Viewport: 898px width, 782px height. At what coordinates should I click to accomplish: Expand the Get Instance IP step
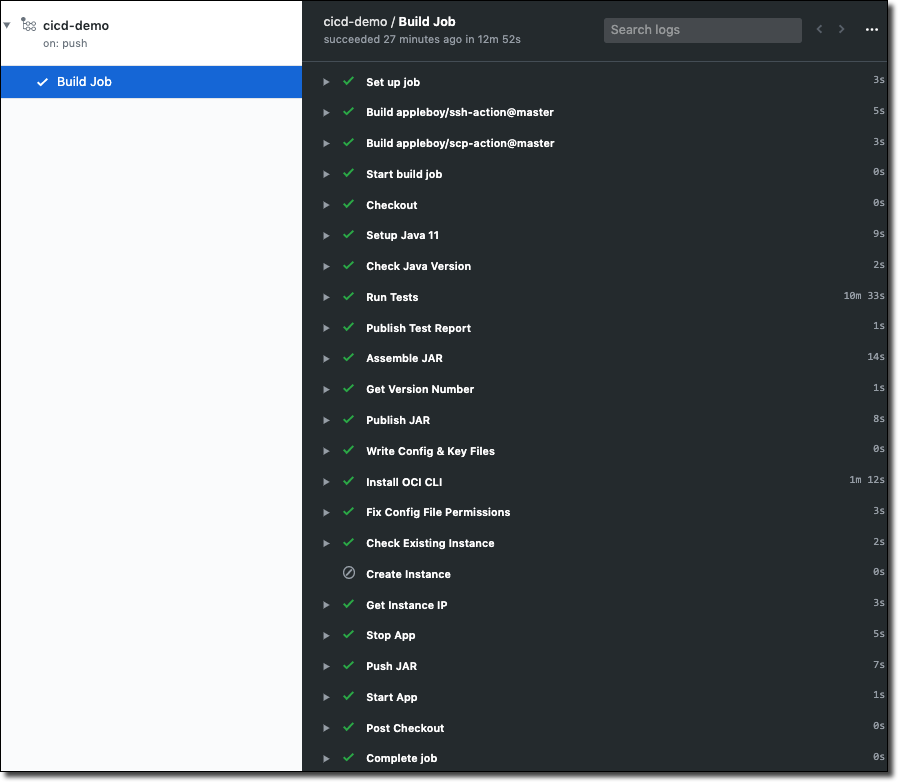pyautogui.click(x=327, y=605)
